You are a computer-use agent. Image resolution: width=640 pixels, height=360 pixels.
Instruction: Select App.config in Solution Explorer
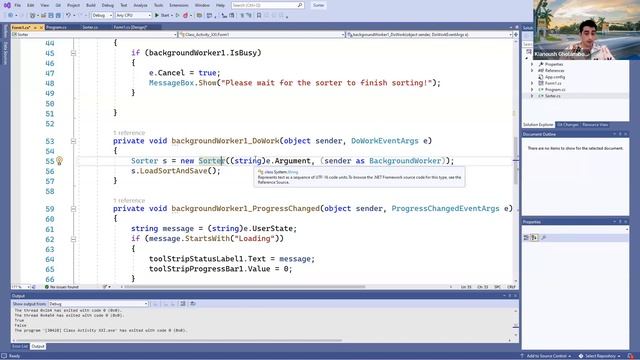[555, 77]
